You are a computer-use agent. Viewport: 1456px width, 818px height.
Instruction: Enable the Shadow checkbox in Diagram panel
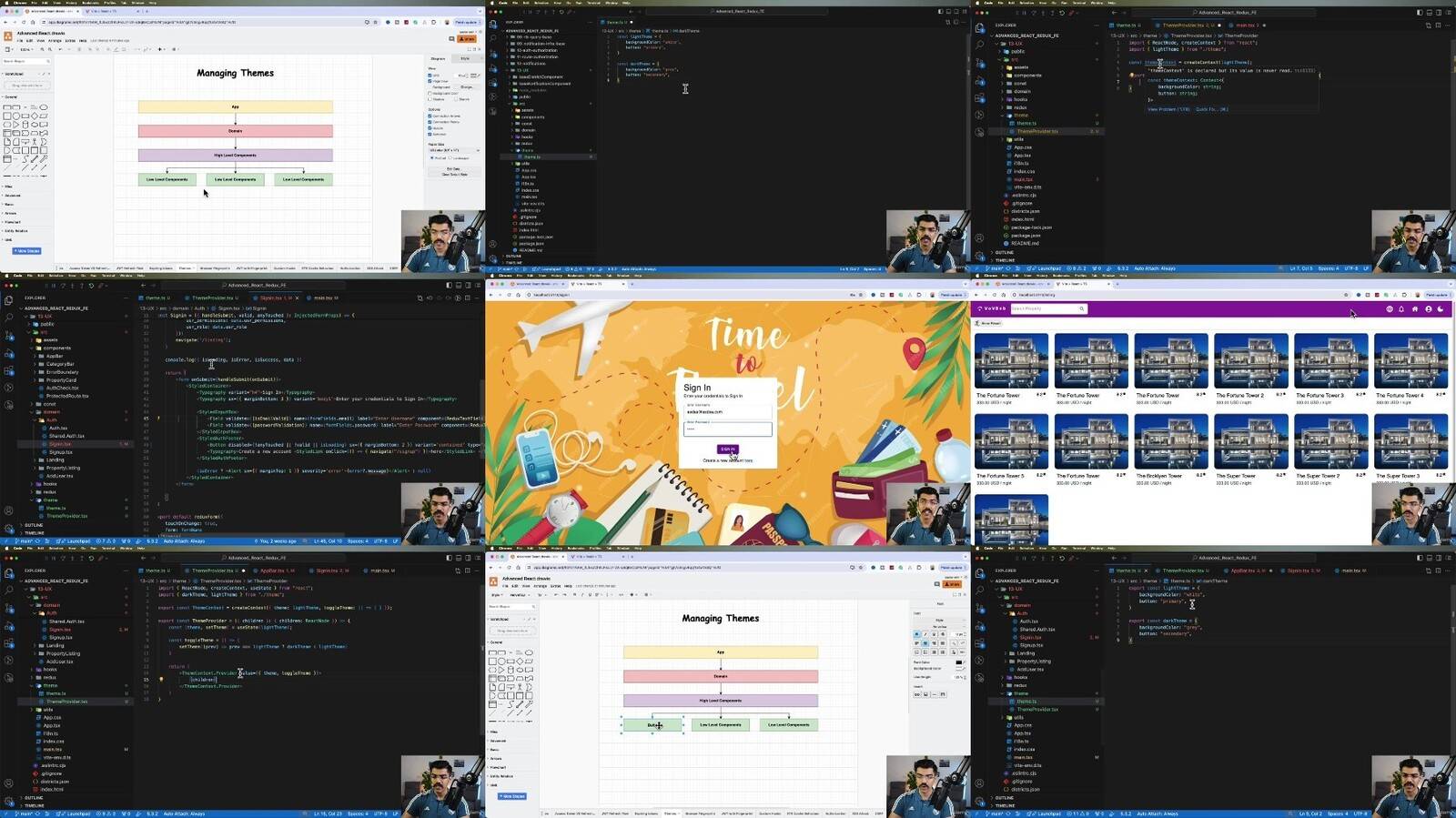[x=430, y=98]
